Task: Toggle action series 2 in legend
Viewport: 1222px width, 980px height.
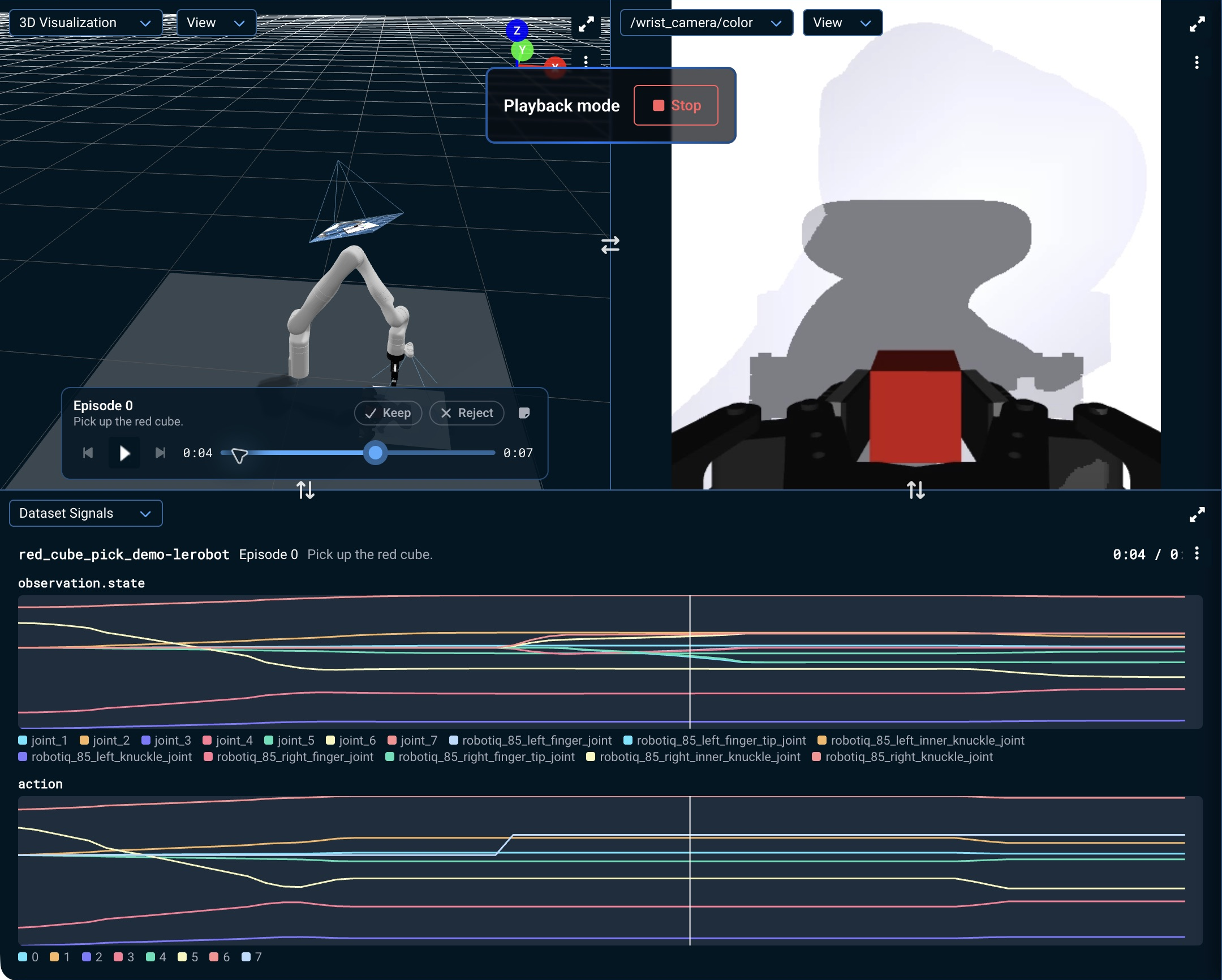Action: pyautogui.click(x=92, y=957)
